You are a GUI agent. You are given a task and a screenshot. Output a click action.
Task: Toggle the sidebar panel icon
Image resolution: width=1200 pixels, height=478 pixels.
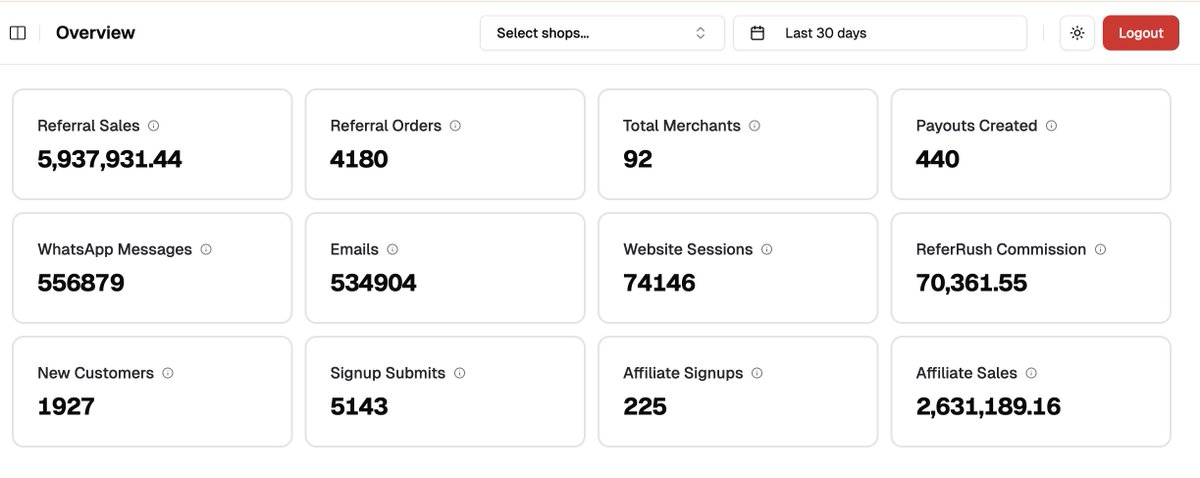point(18,33)
